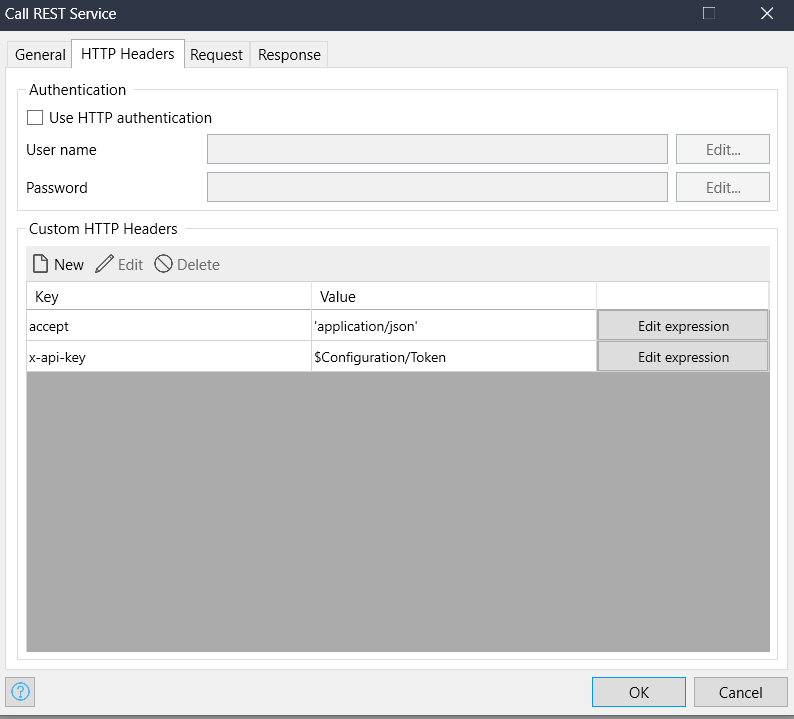The image size is (794, 719).
Task: Edit expression for x-api-key header
Action: (683, 357)
